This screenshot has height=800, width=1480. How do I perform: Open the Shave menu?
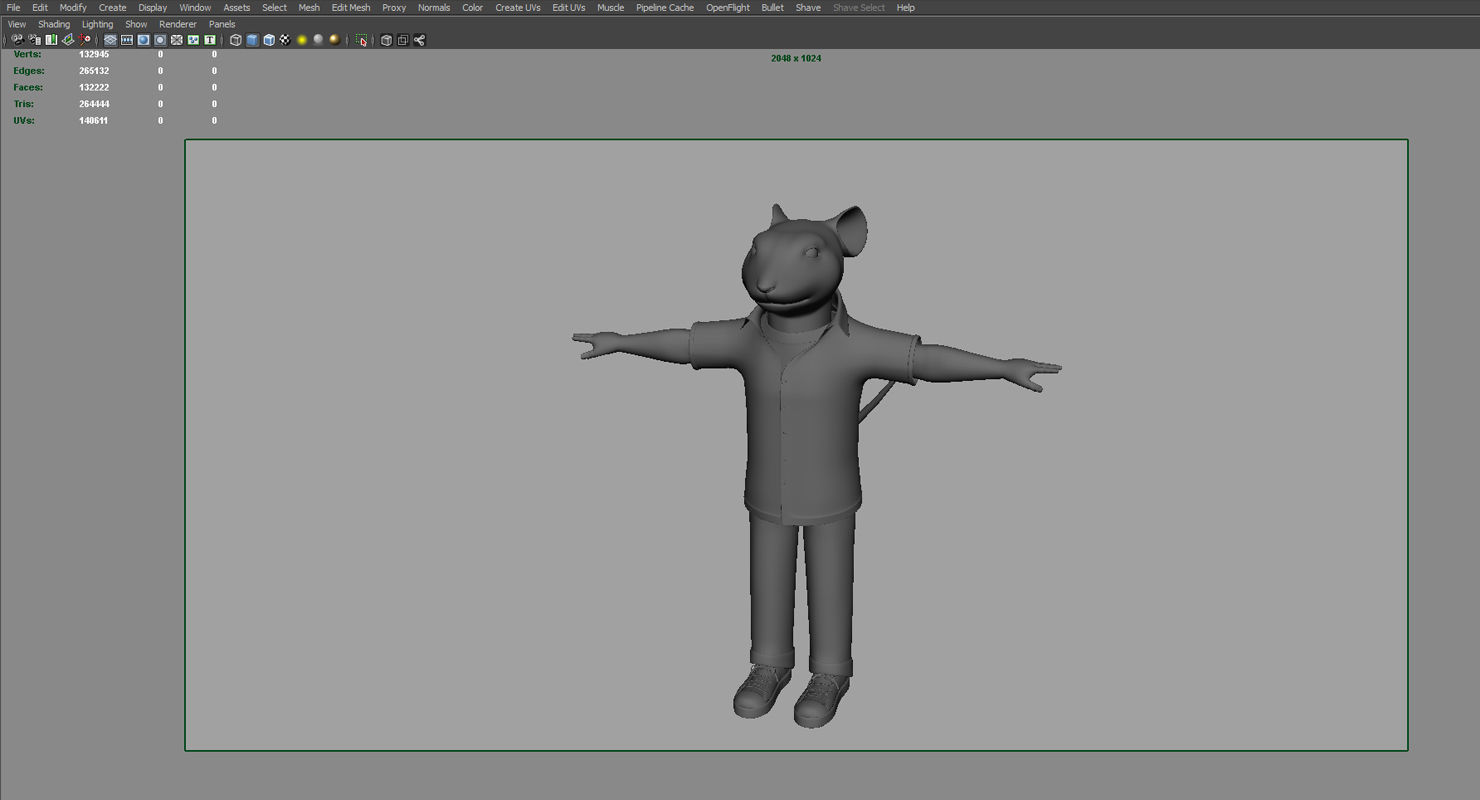[x=808, y=7]
